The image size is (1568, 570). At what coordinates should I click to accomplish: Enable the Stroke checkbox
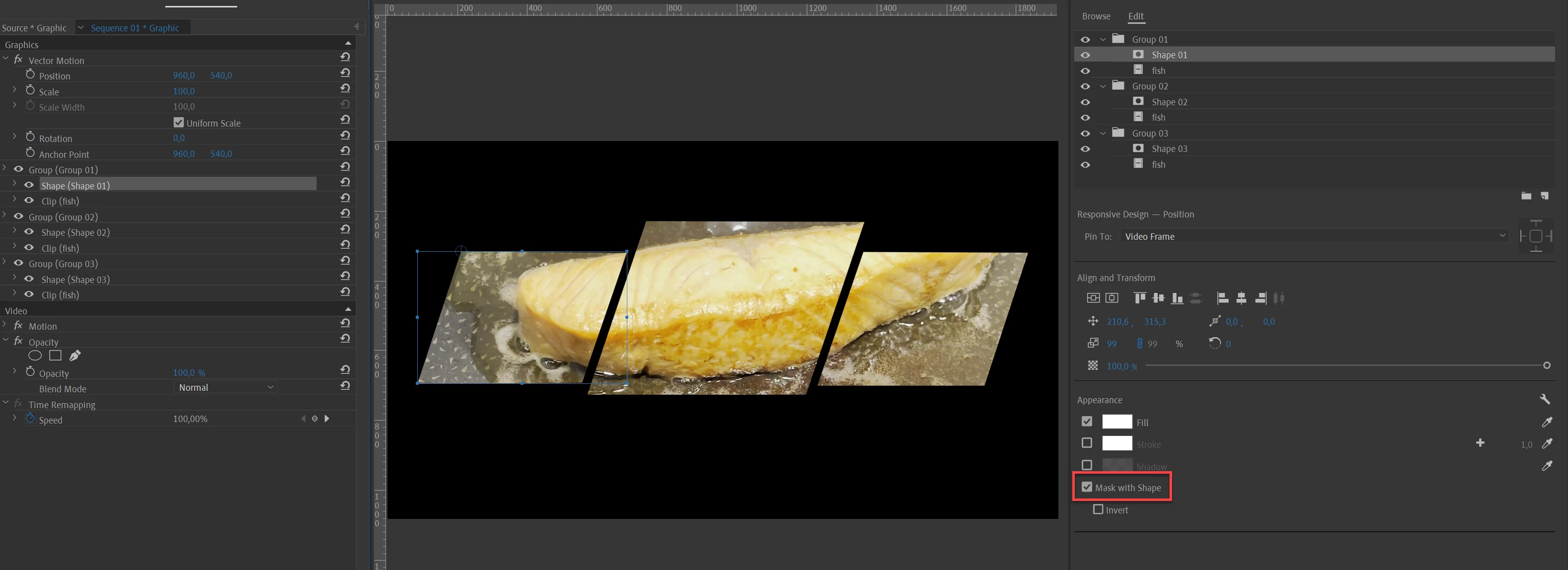[x=1087, y=443]
